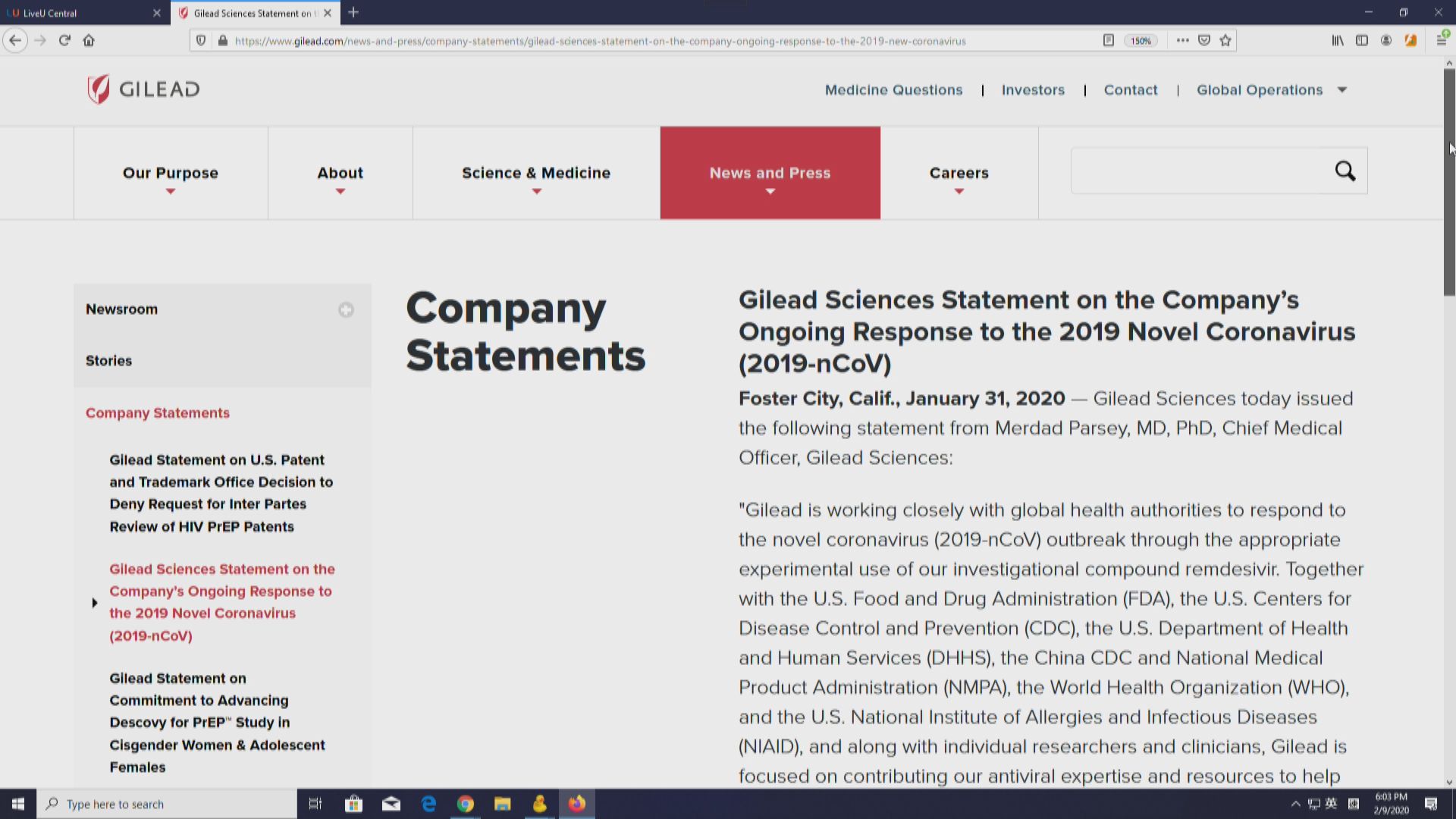The height and width of the screenshot is (819, 1456).
Task: Click the Gilead logo
Action: (143, 89)
